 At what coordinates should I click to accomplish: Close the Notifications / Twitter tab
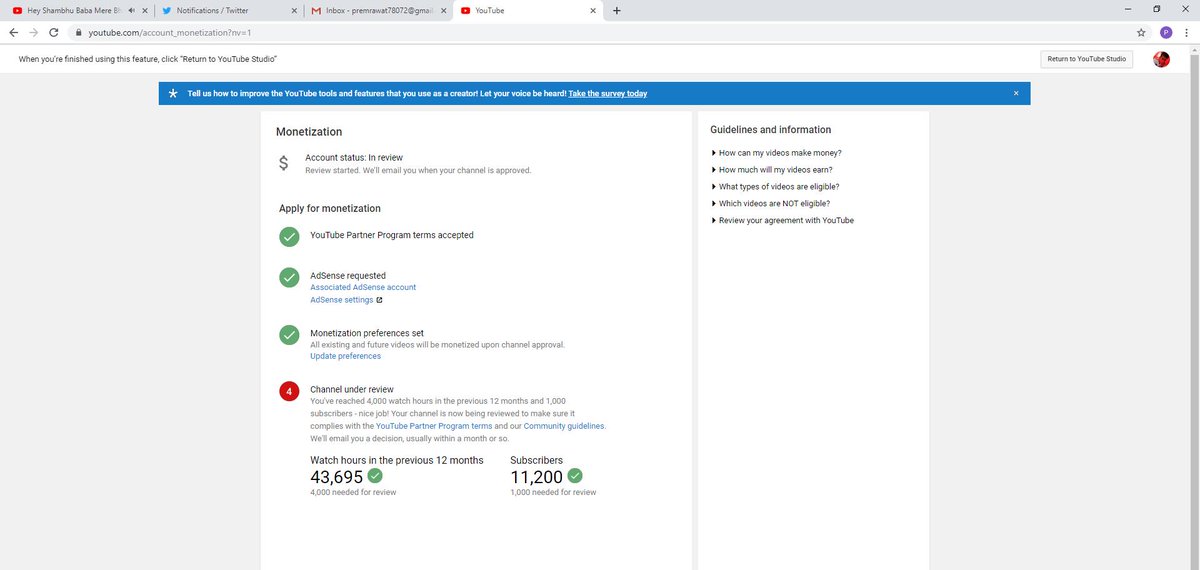click(293, 10)
